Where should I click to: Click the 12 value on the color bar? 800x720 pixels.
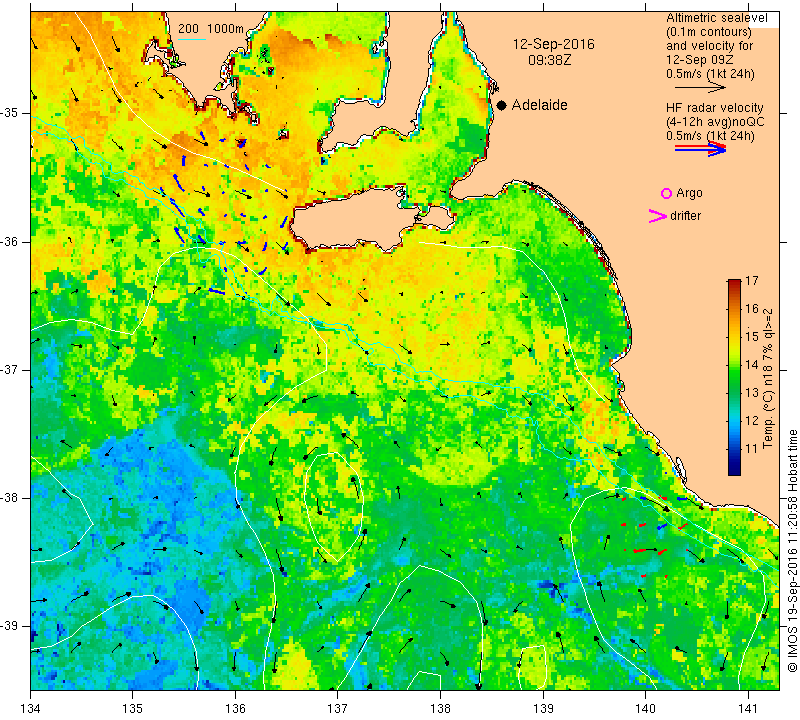(x=752, y=421)
